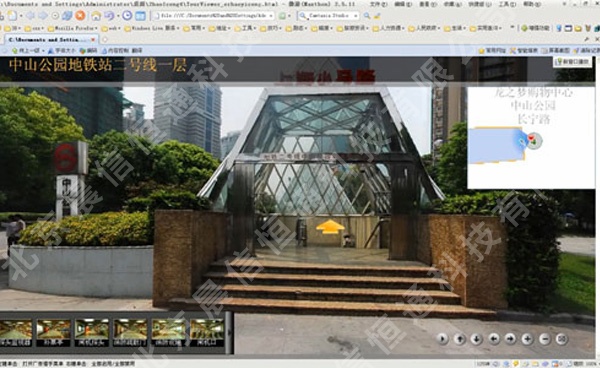
Task: Open the 工具 menu in the menu bar
Action: click(x=507, y=4)
